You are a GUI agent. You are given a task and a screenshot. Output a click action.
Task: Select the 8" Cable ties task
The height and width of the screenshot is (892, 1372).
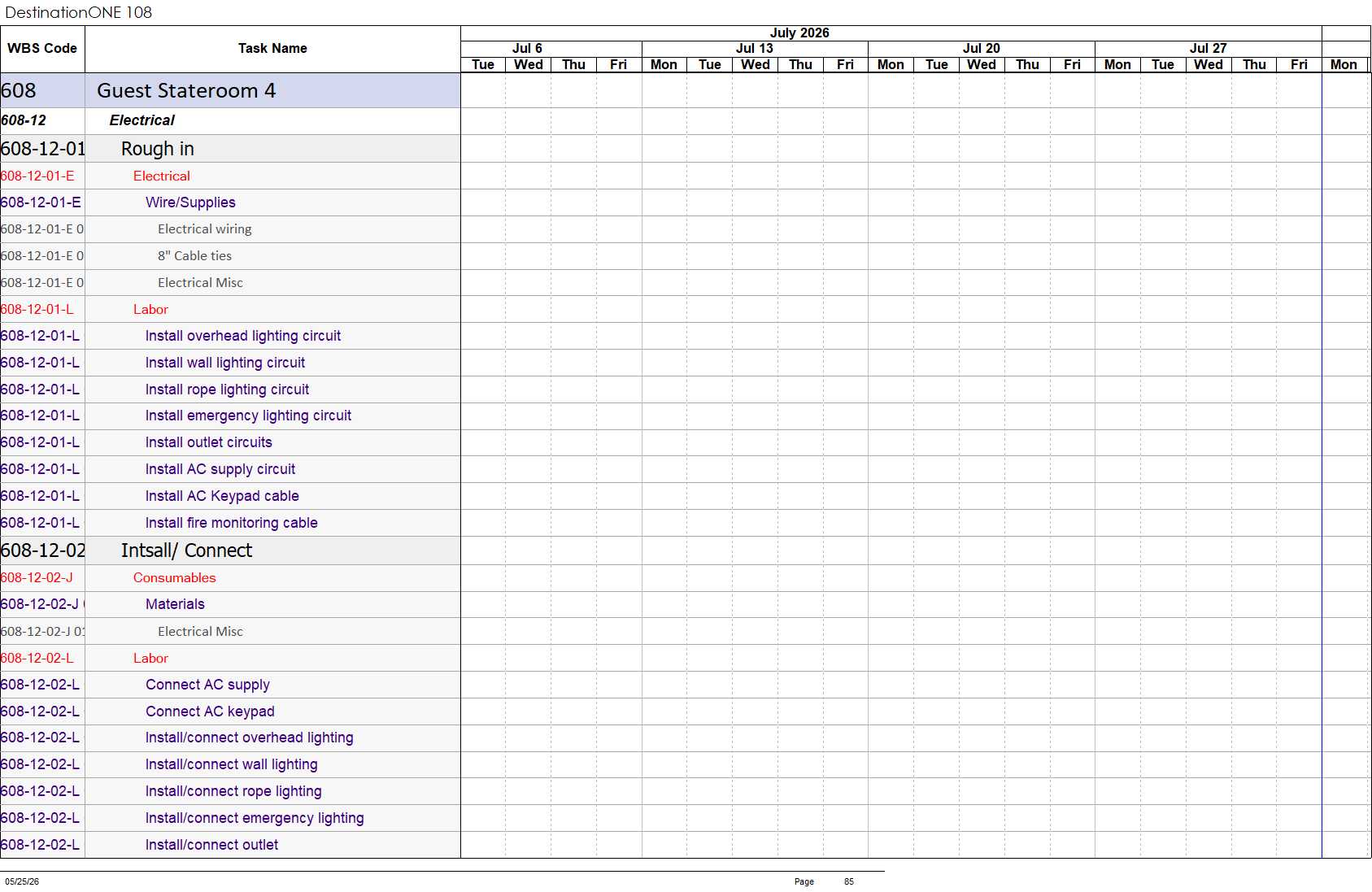click(230, 256)
